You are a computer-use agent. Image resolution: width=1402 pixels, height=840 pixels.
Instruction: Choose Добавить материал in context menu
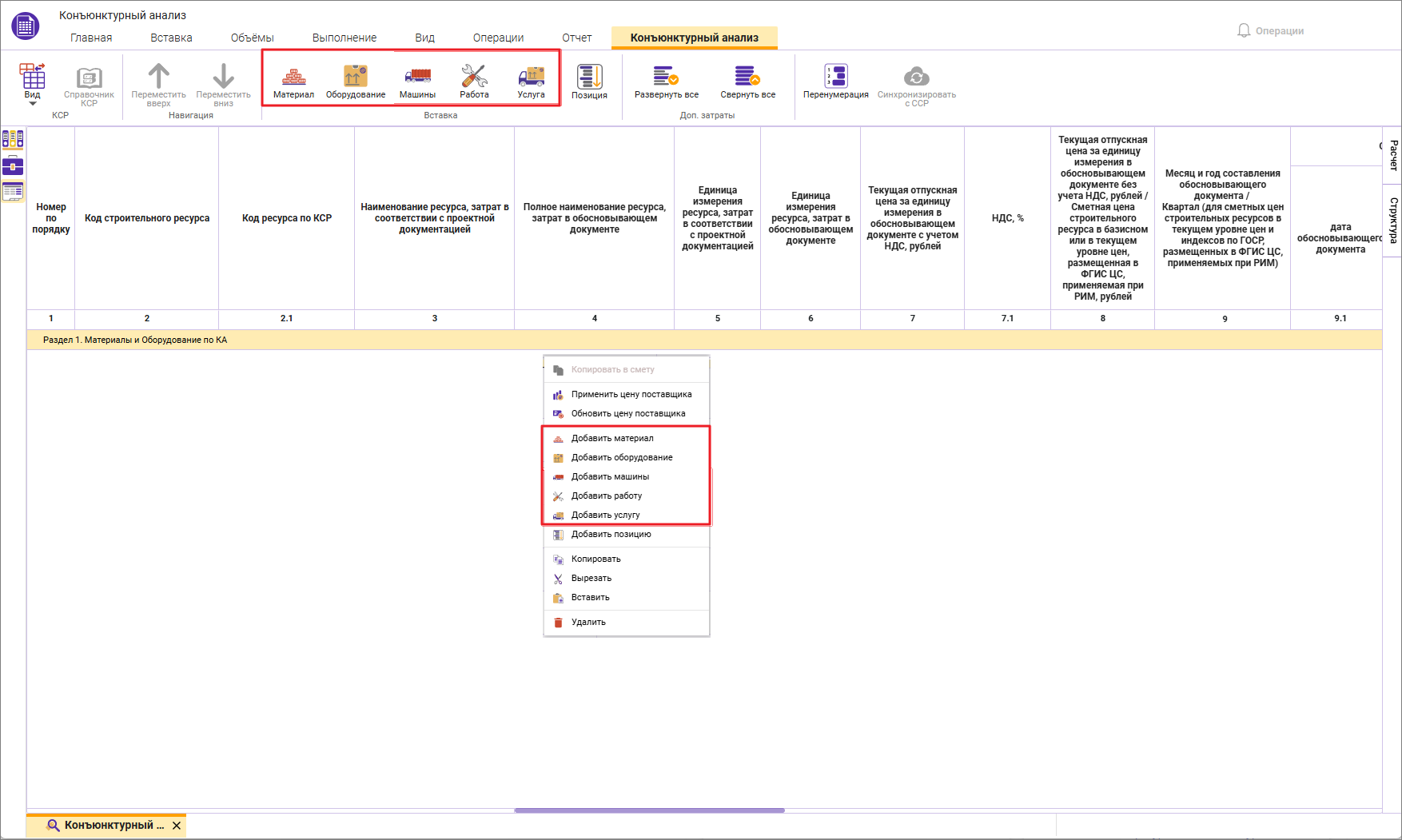tap(627, 438)
